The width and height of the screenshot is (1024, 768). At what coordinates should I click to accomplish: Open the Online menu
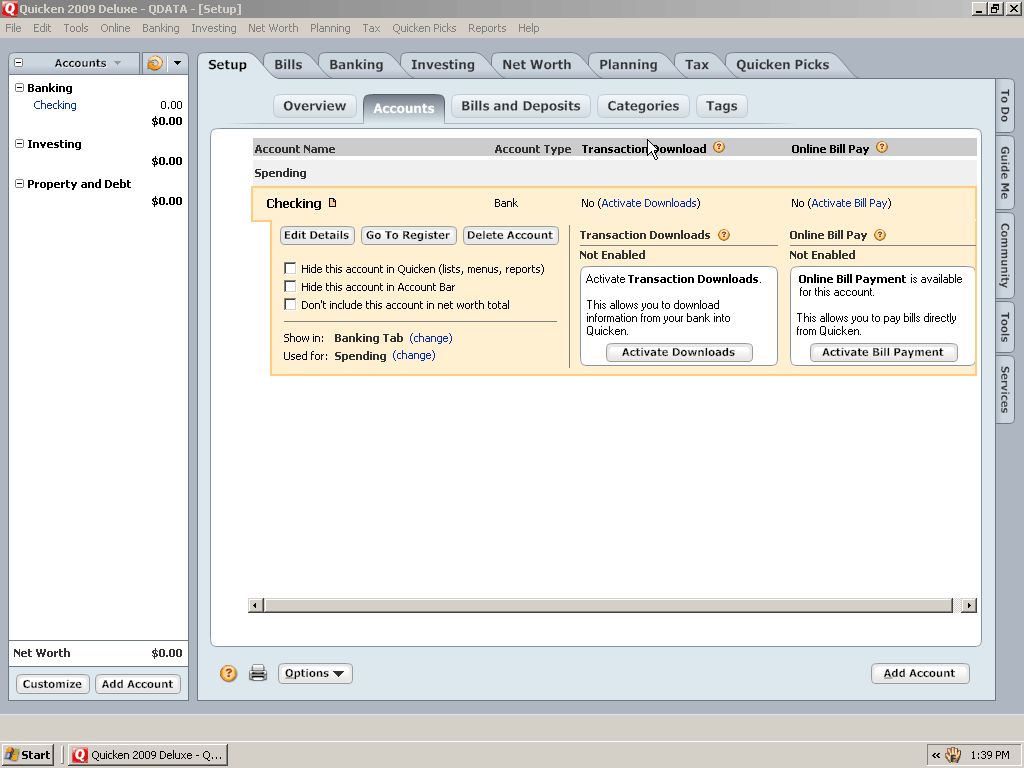click(115, 28)
